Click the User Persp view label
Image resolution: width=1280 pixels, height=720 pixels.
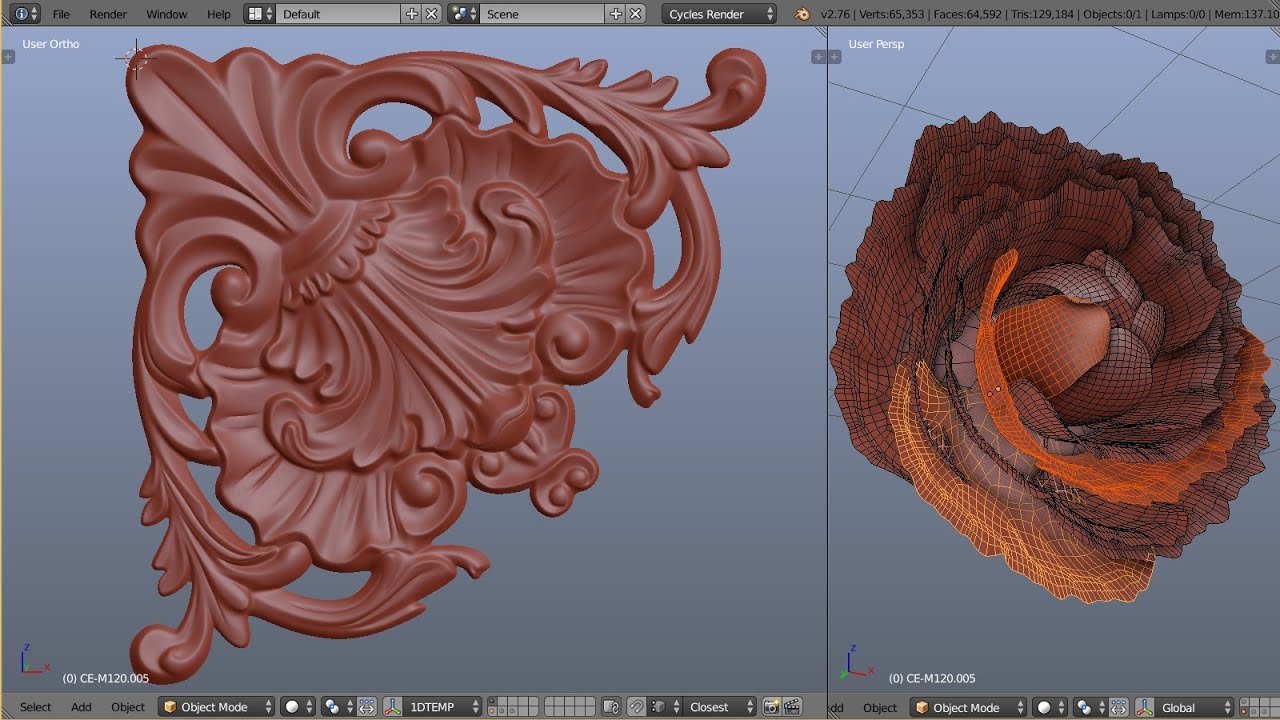point(876,44)
